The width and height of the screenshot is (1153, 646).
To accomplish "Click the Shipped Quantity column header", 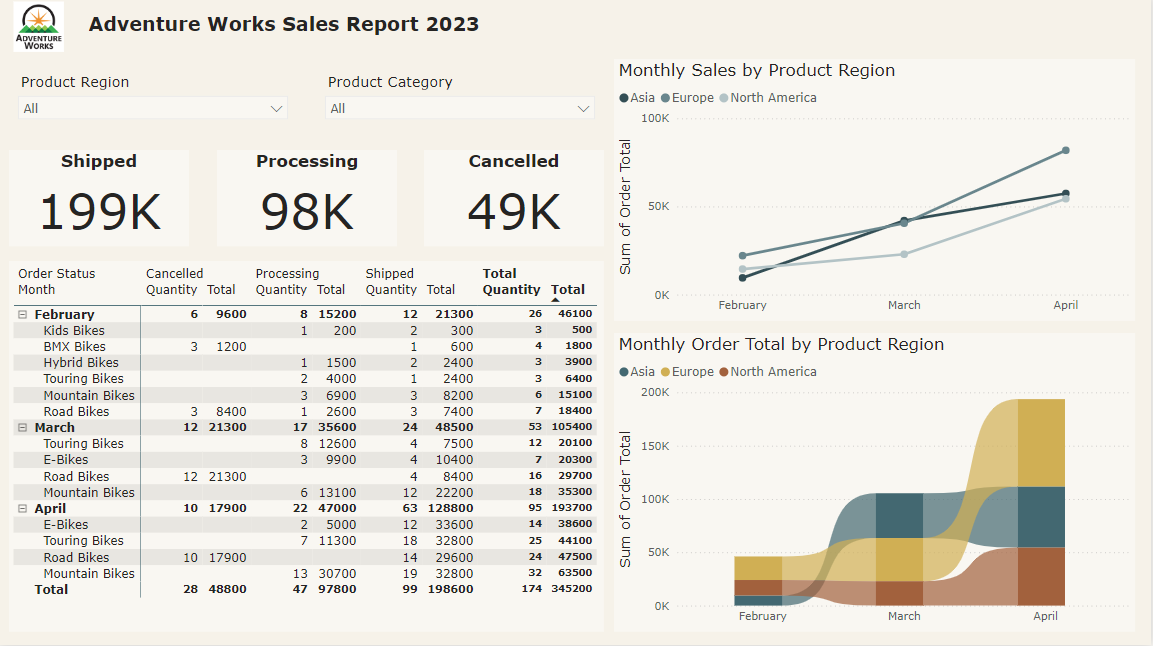I will click(x=391, y=290).
